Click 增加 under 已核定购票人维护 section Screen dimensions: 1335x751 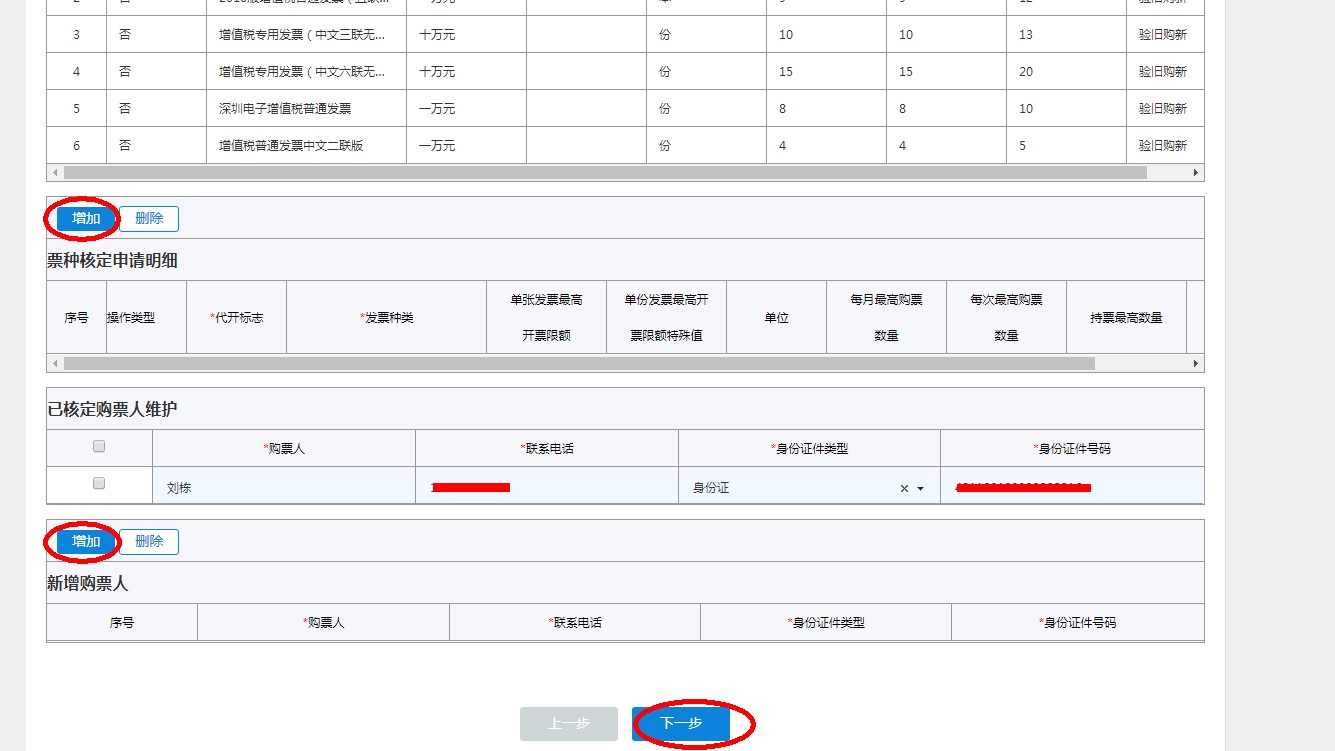(85, 541)
